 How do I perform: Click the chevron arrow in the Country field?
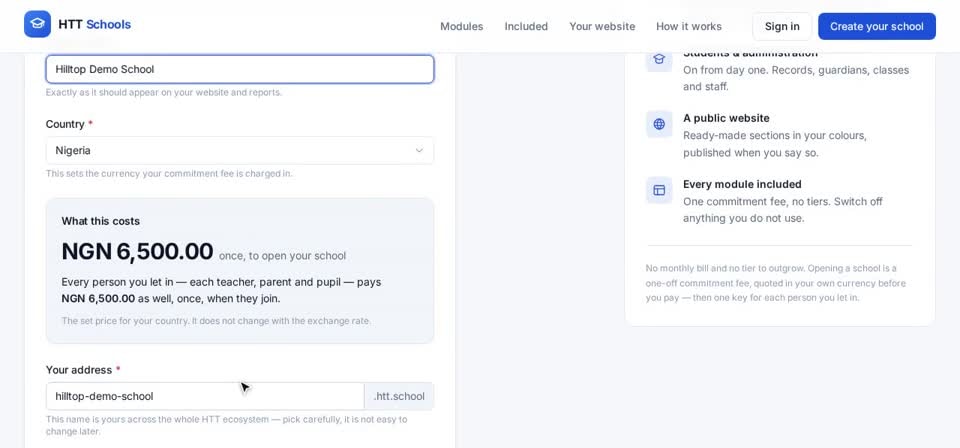[419, 151]
